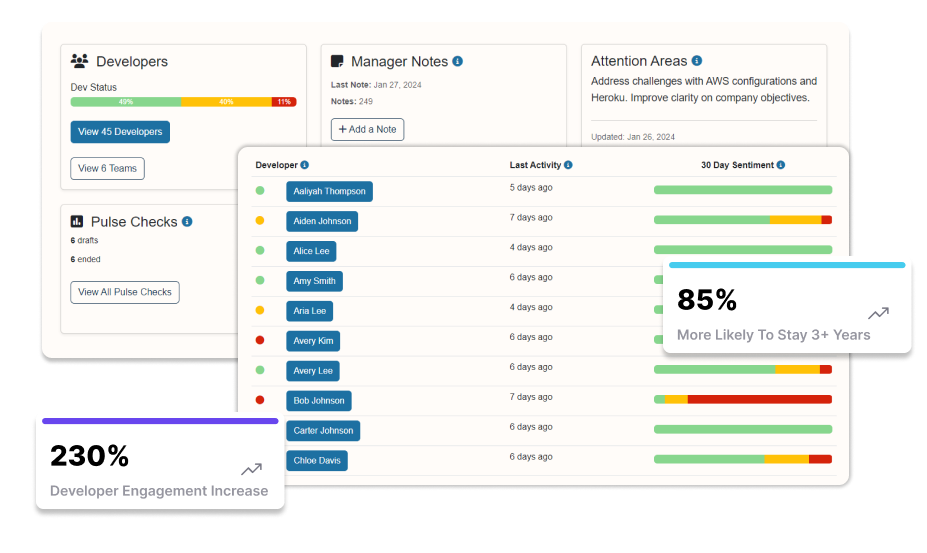Image resolution: width=927 pixels, height=553 pixels.
Task: Click yellow status dot for Aria Lee
Action: [x=260, y=310]
